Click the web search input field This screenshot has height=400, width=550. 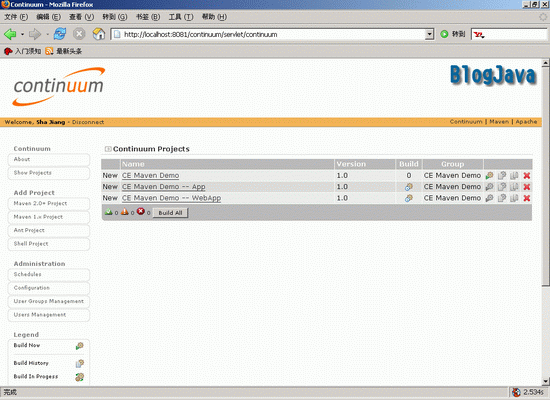pos(516,34)
